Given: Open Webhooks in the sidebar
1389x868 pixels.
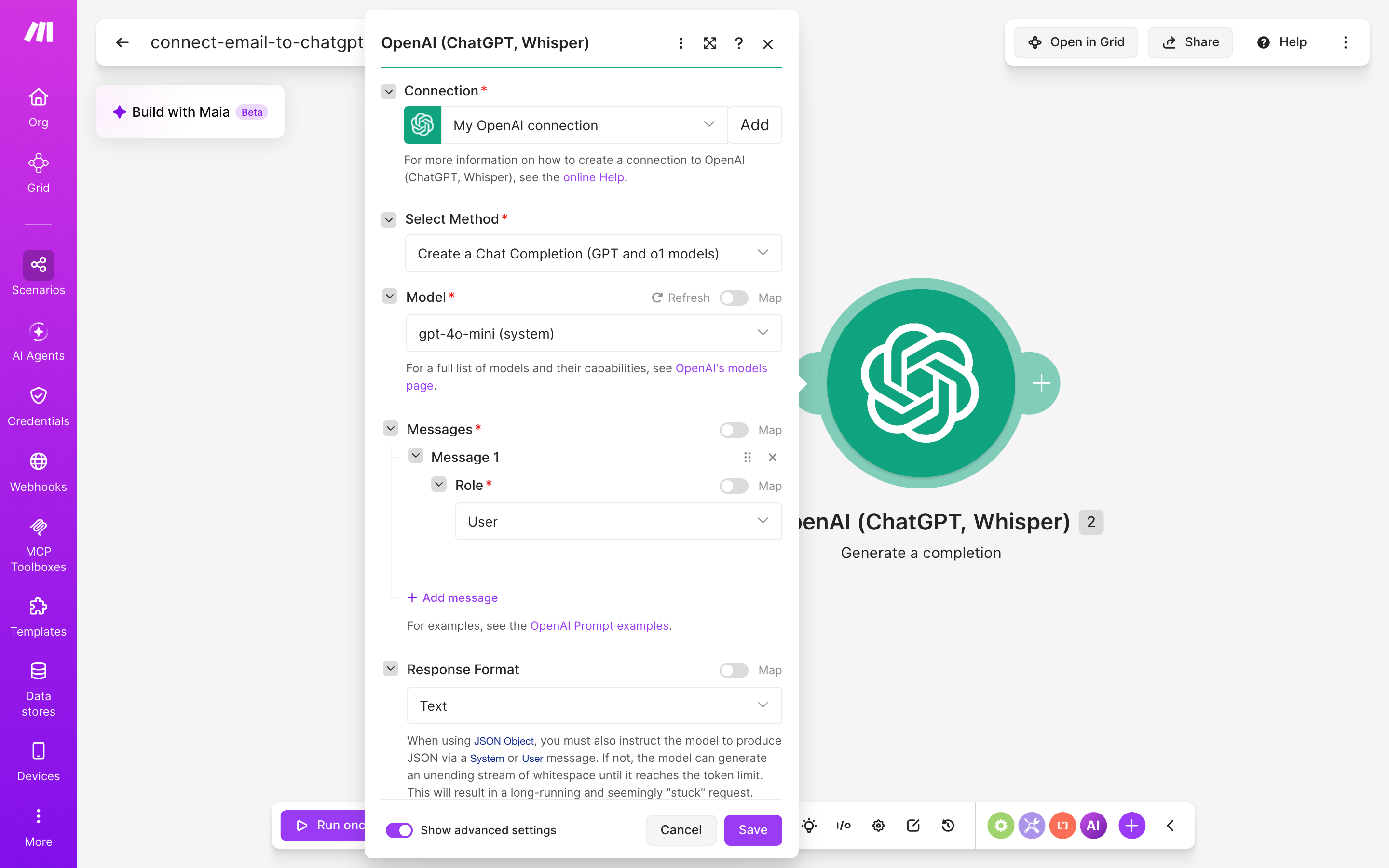Looking at the screenshot, I should tap(39, 473).
